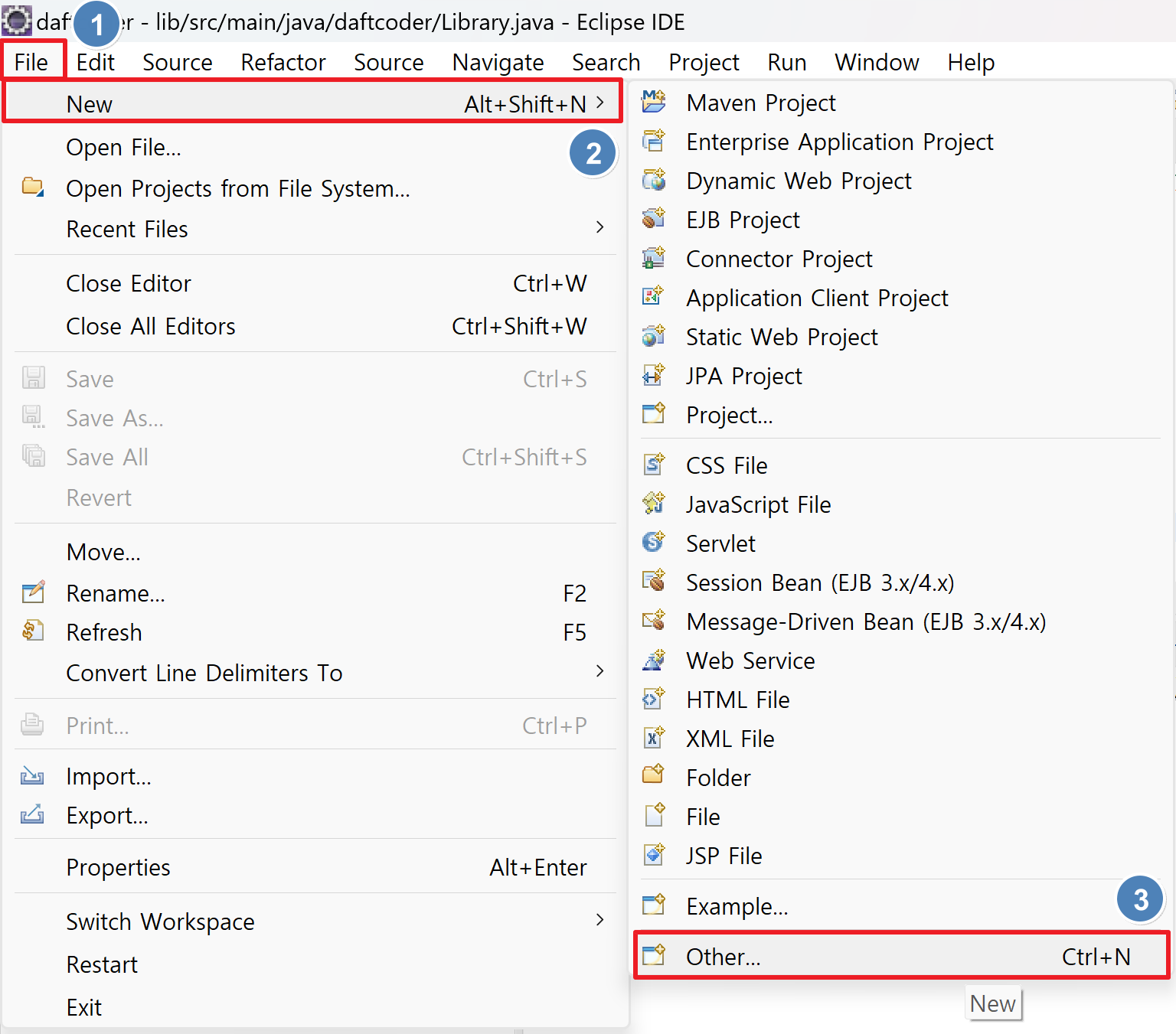Viewport: 1176px width, 1034px height.
Task: Click the Session Bean icon
Action: [654, 582]
